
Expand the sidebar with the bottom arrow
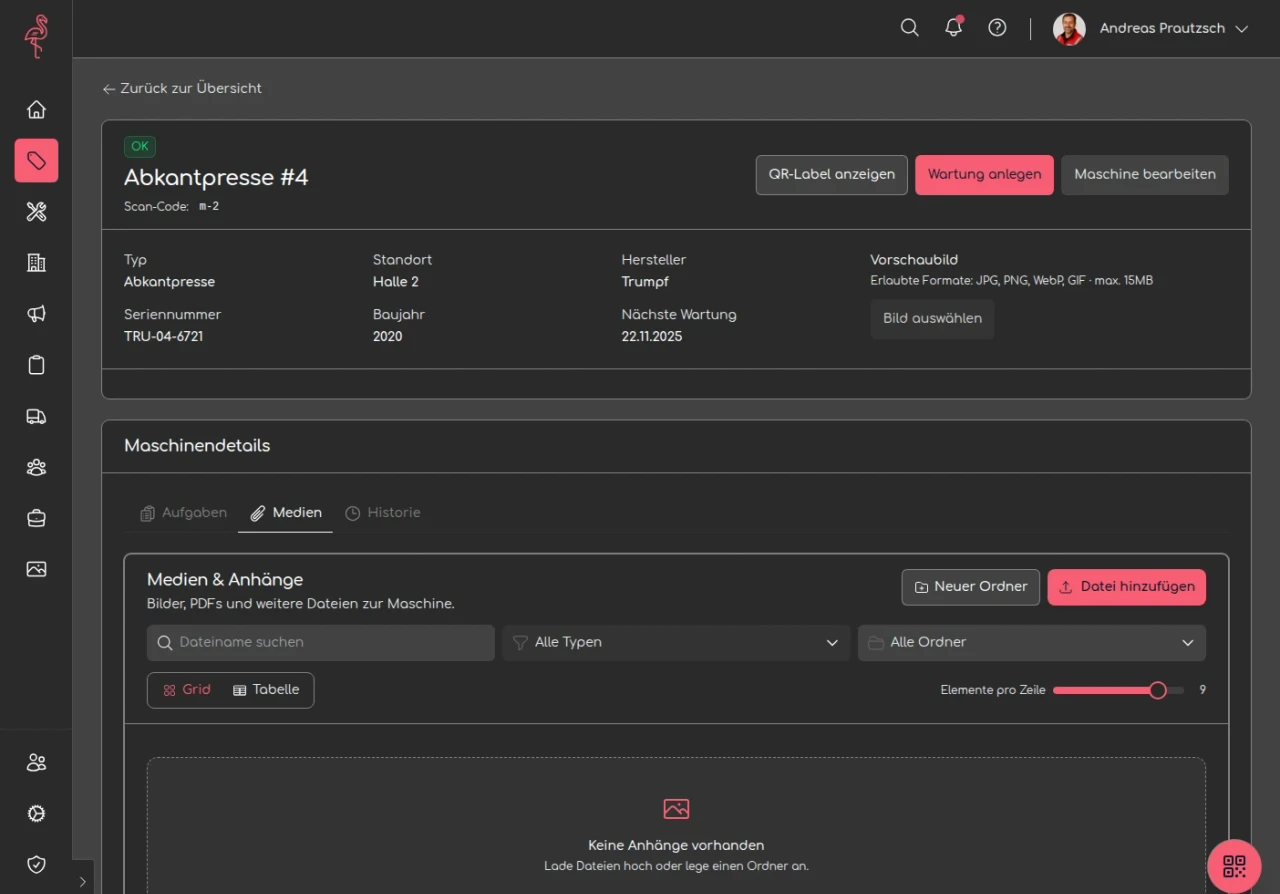pyautogui.click(x=83, y=882)
